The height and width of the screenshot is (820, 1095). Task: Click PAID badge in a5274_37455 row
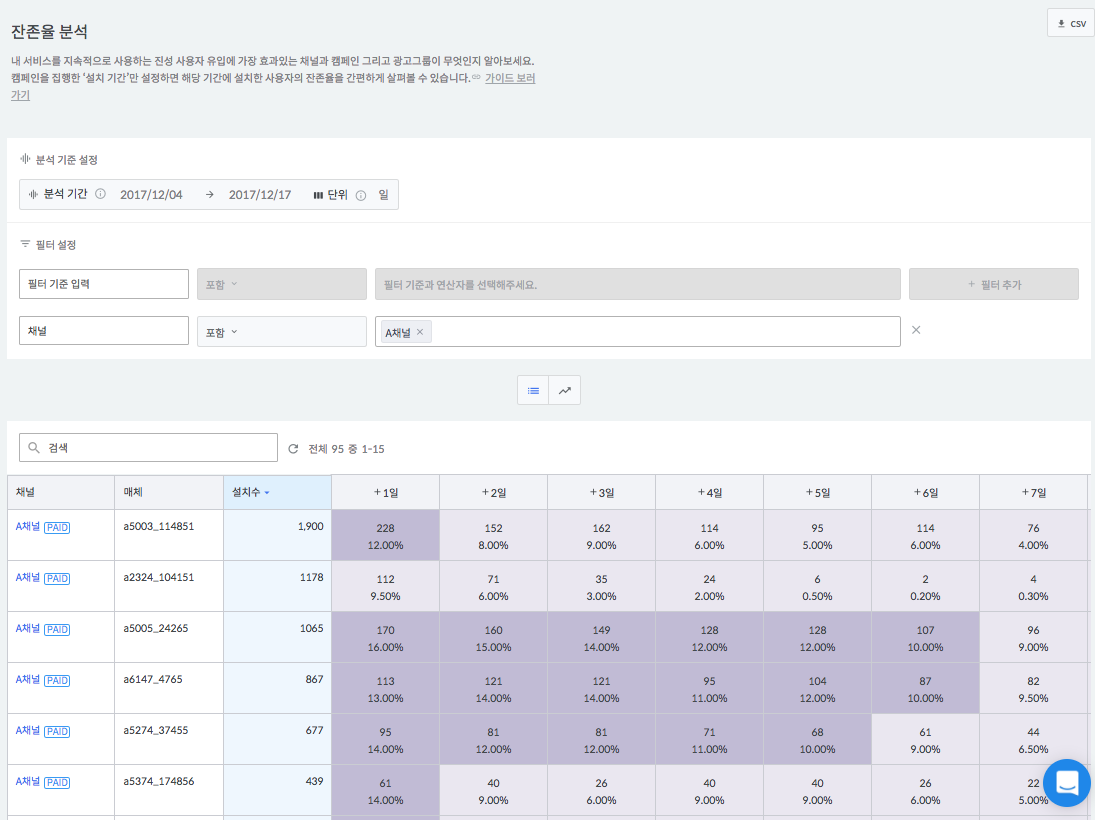coord(57,731)
